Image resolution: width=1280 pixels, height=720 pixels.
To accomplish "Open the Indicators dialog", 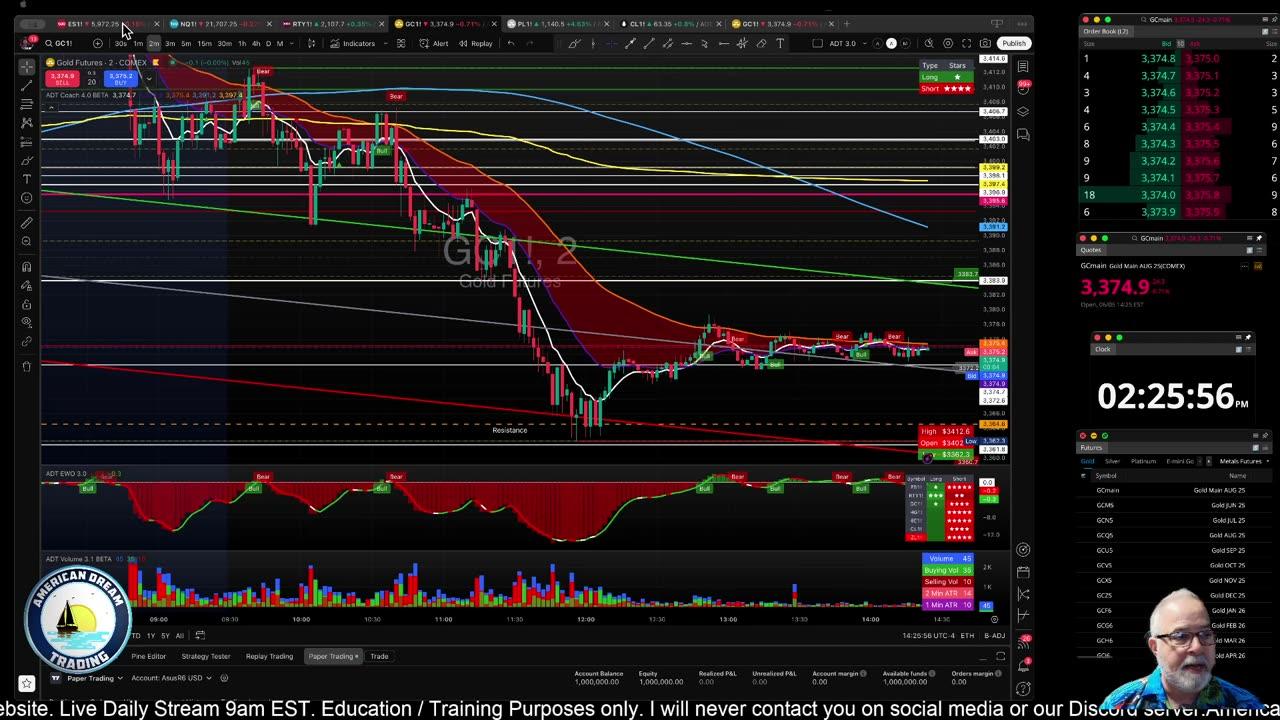I will pos(353,43).
